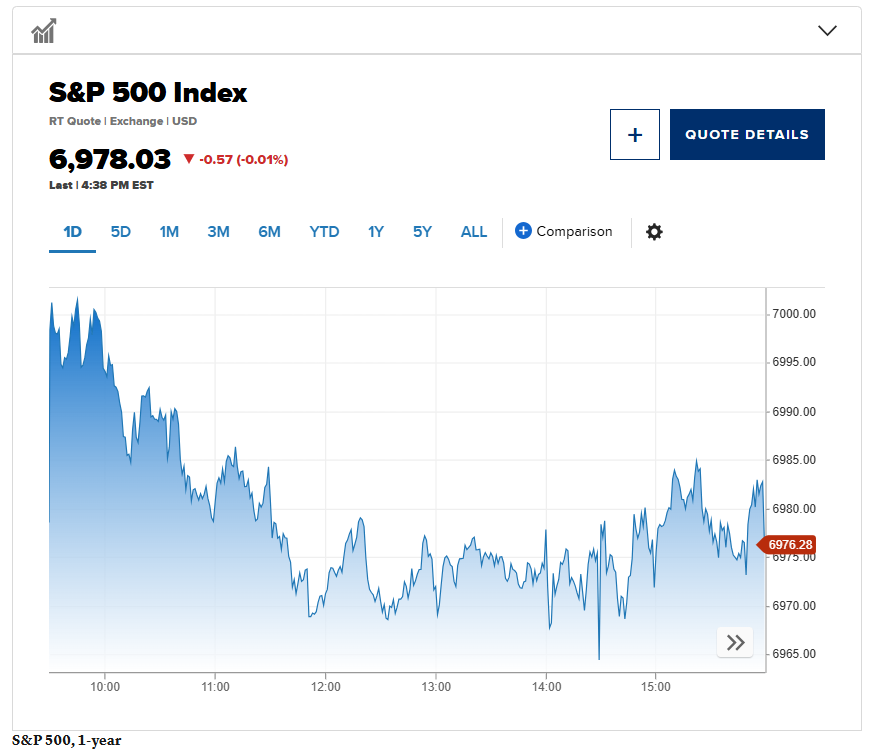Click the QUOTE DETAILS button
Screen dimensions: 870x752
[747, 134]
